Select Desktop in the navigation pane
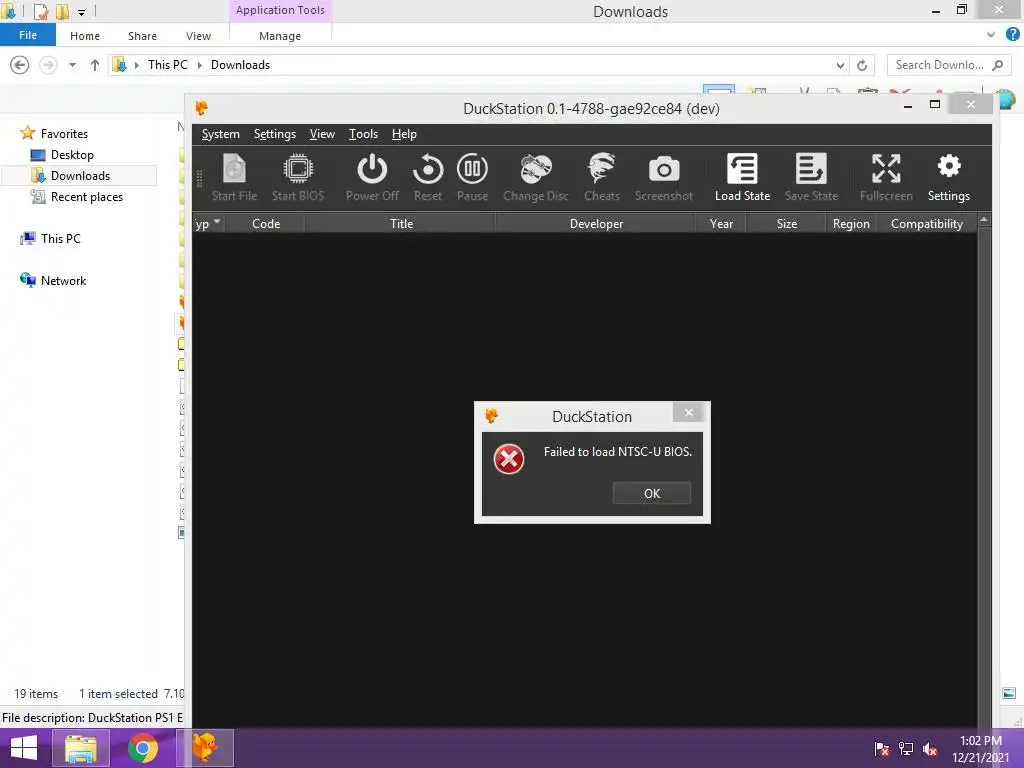1024x768 pixels. (72, 155)
